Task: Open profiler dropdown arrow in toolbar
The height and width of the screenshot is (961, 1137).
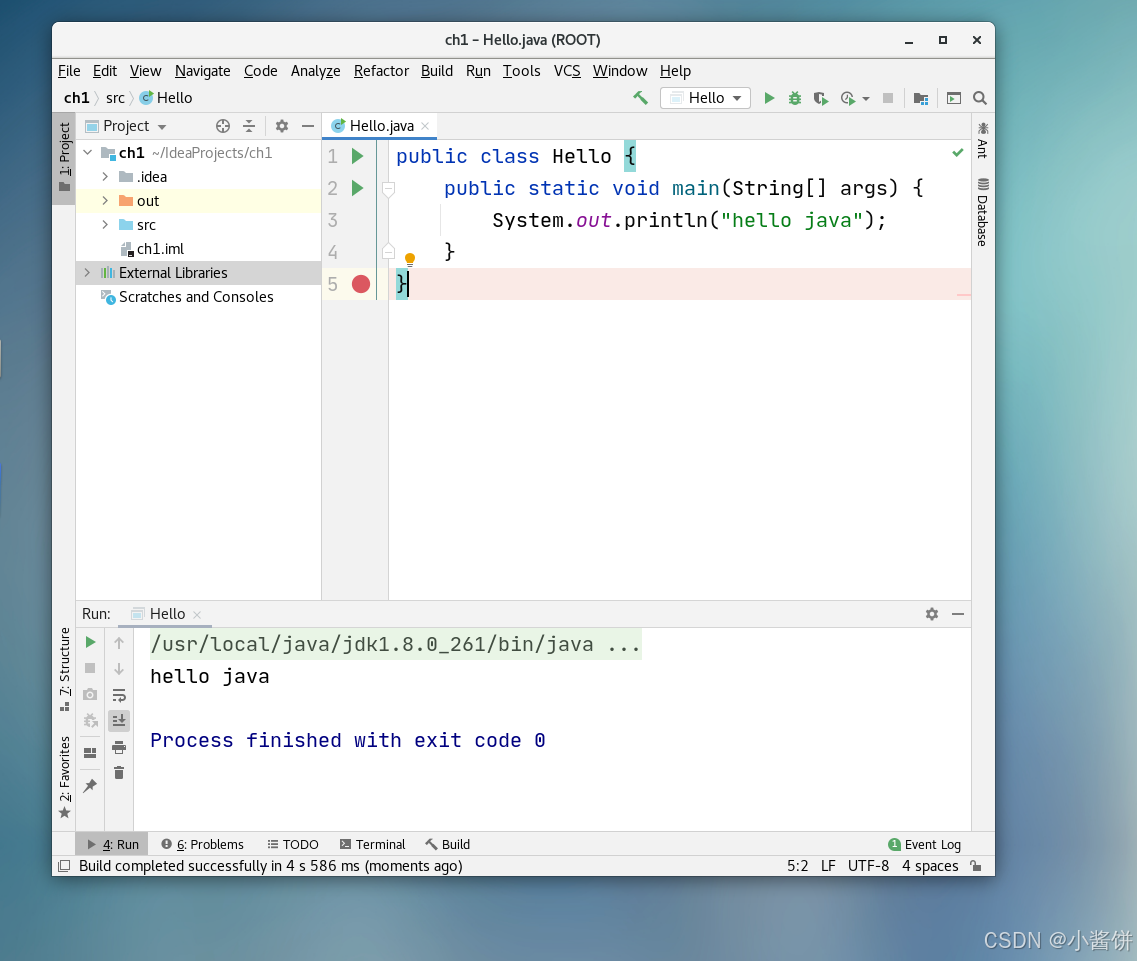Action: coord(866,99)
